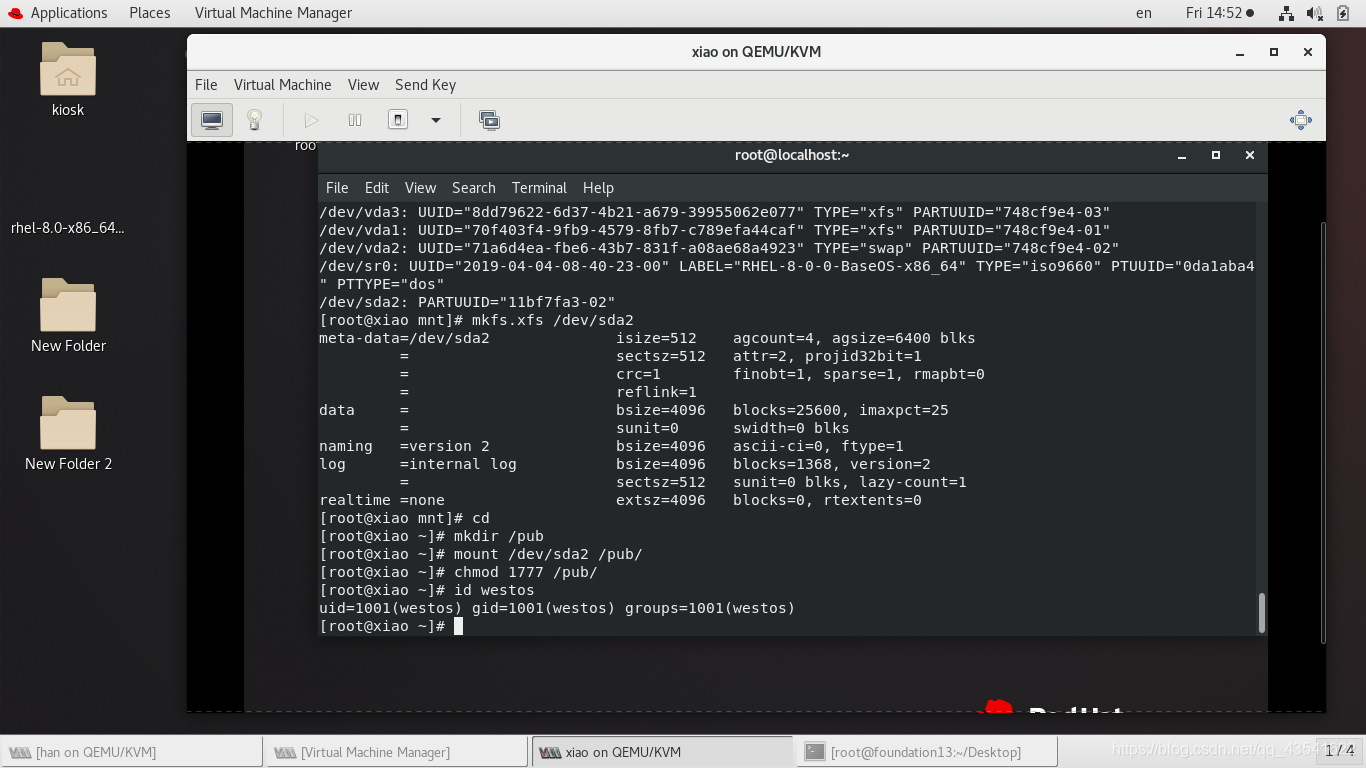The height and width of the screenshot is (768, 1366).
Task: Open New Folder 2 on desktop
Action: pos(68,434)
